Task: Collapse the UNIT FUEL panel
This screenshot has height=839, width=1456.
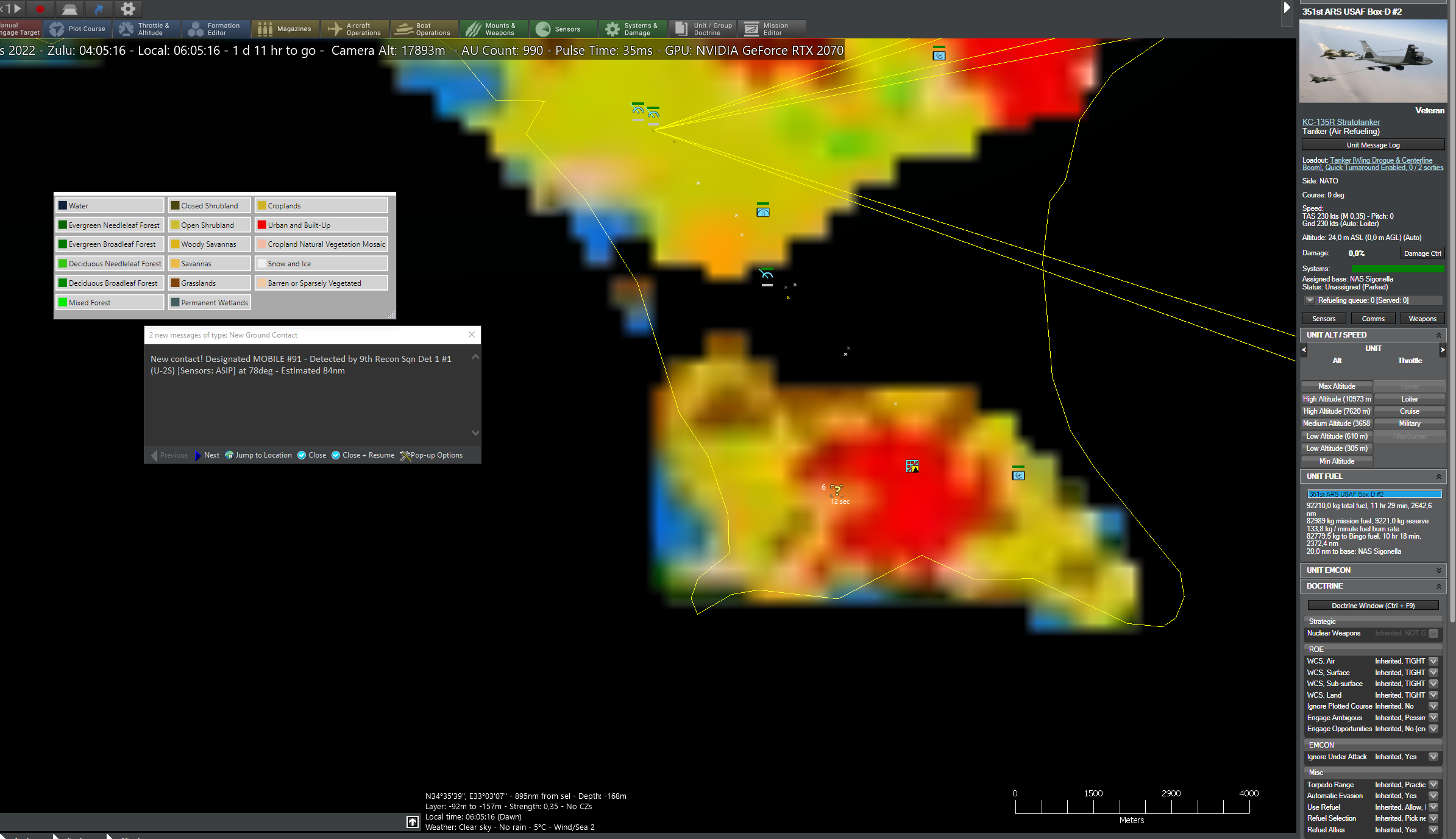Action: click(x=1438, y=476)
